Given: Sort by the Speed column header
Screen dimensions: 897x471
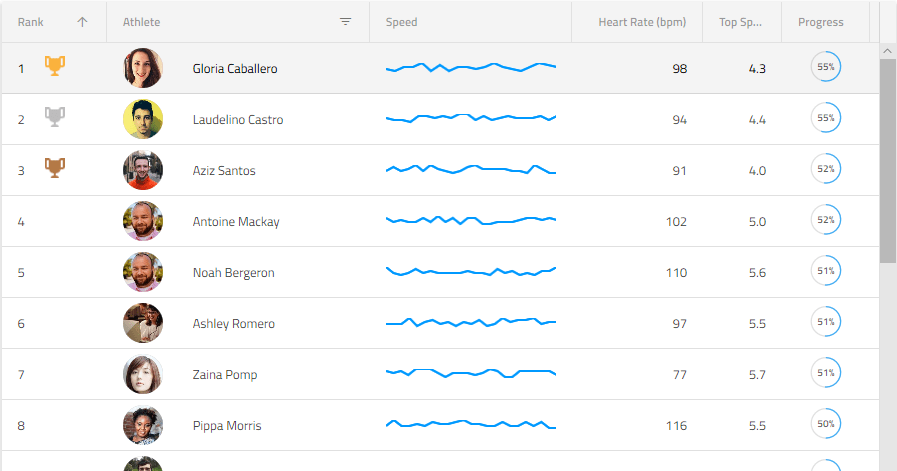Looking at the screenshot, I should [x=402, y=22].
